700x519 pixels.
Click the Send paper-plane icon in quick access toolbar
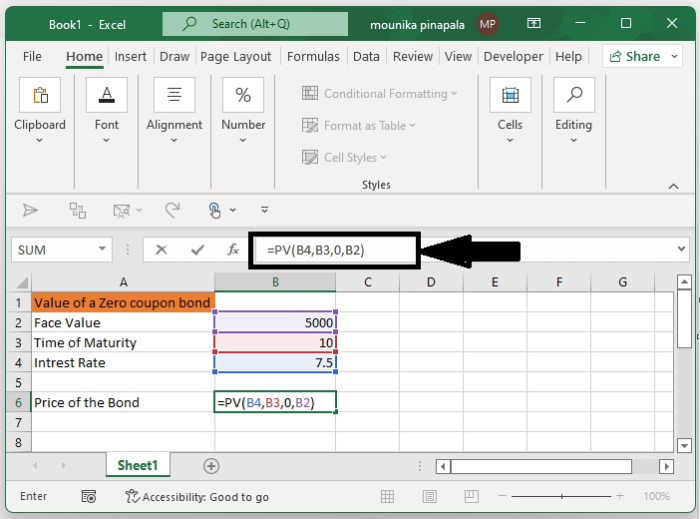click(30, 210)
